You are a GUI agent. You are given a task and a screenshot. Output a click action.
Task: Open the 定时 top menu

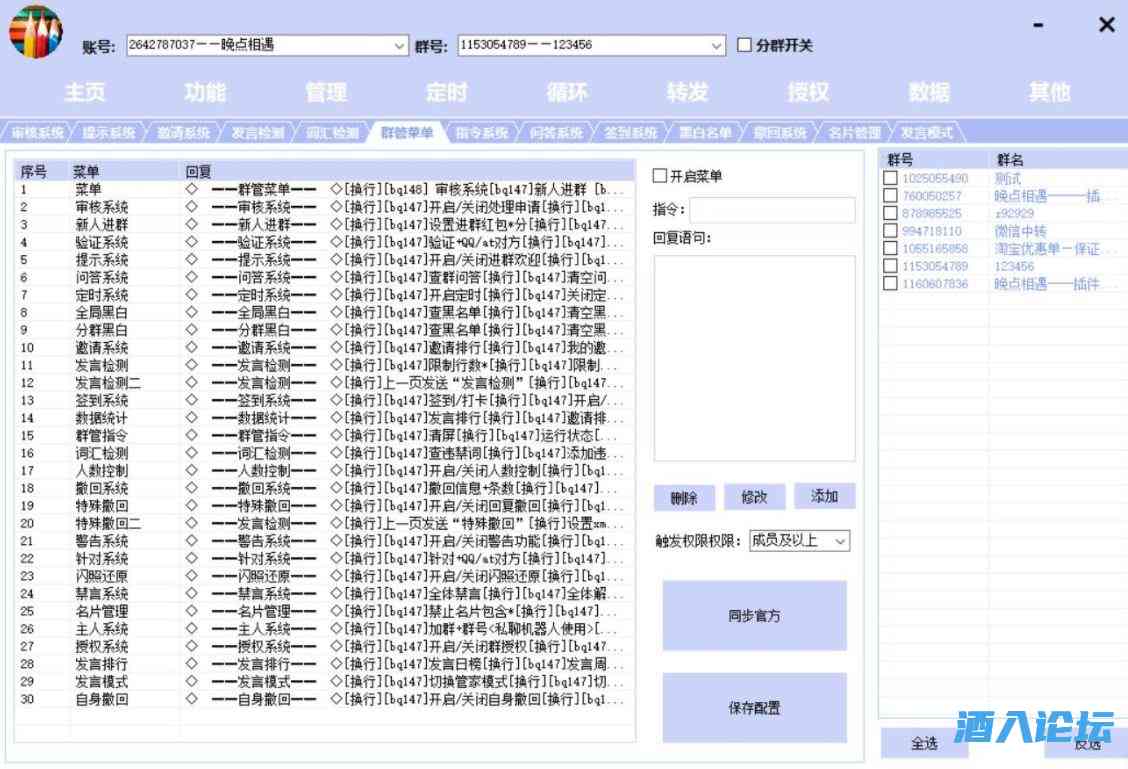(446, 92)
